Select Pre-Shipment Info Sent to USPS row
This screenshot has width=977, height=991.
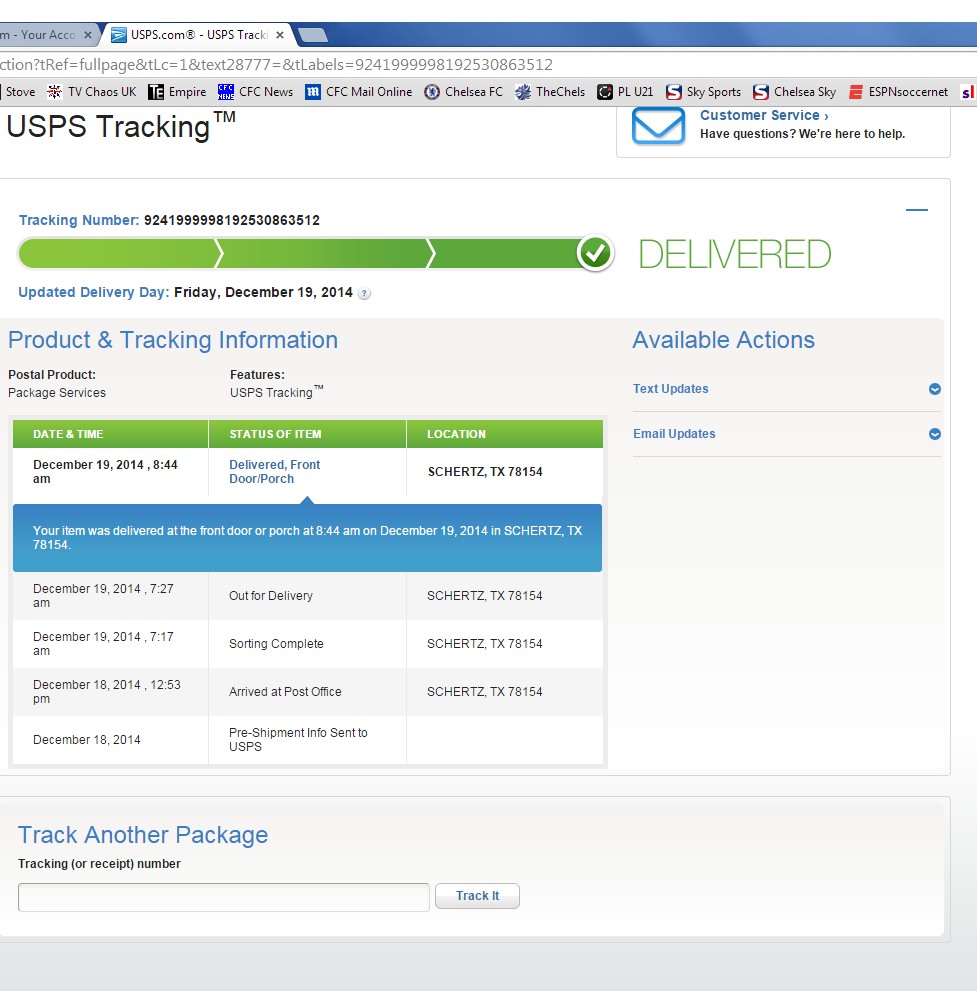308,740
